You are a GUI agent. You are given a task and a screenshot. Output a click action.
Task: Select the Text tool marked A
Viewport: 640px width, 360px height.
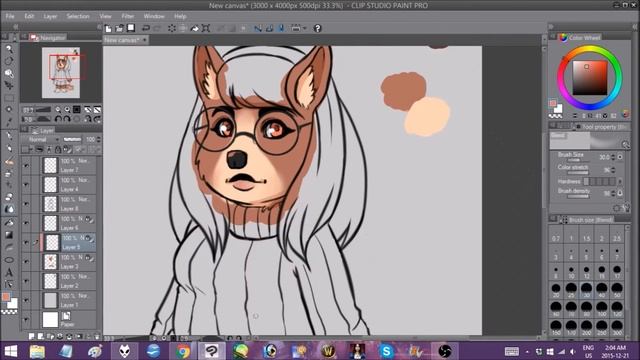point(9,273)
